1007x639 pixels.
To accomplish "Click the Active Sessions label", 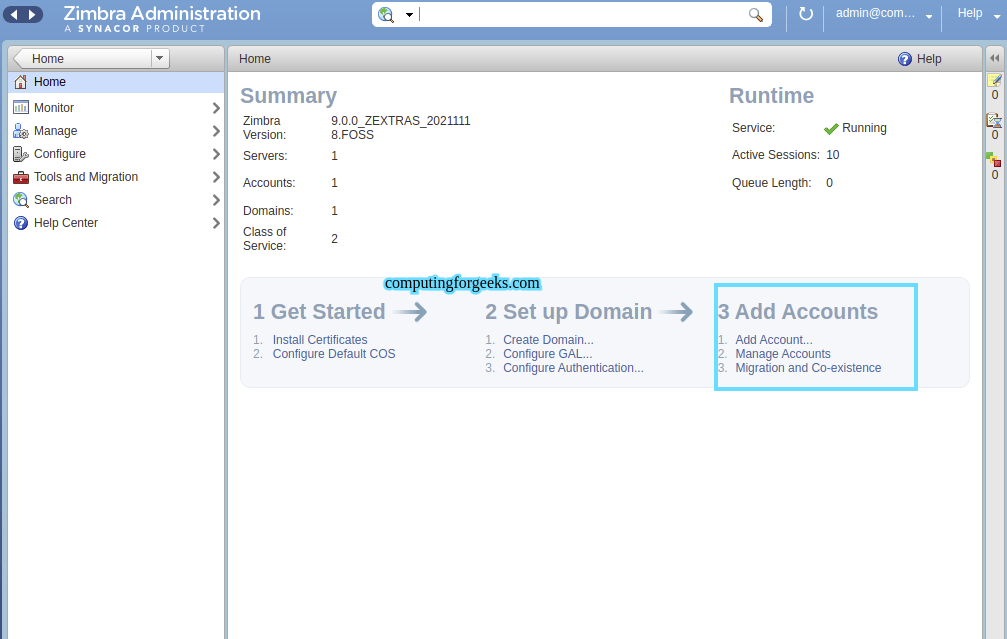I will pos(776,155).
